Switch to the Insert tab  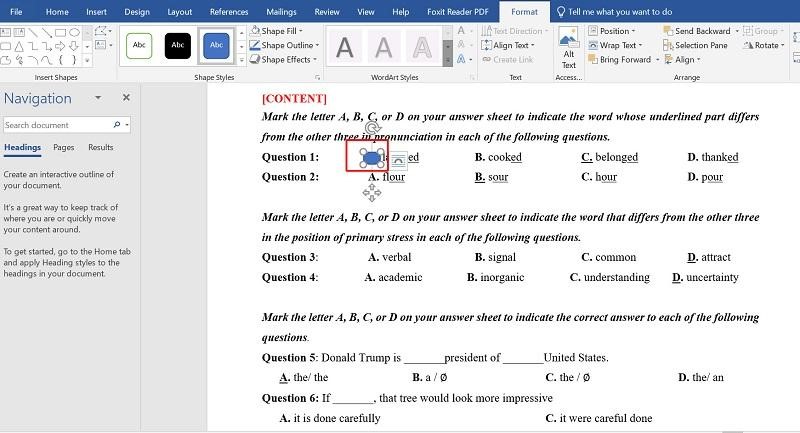pos(96,11)
